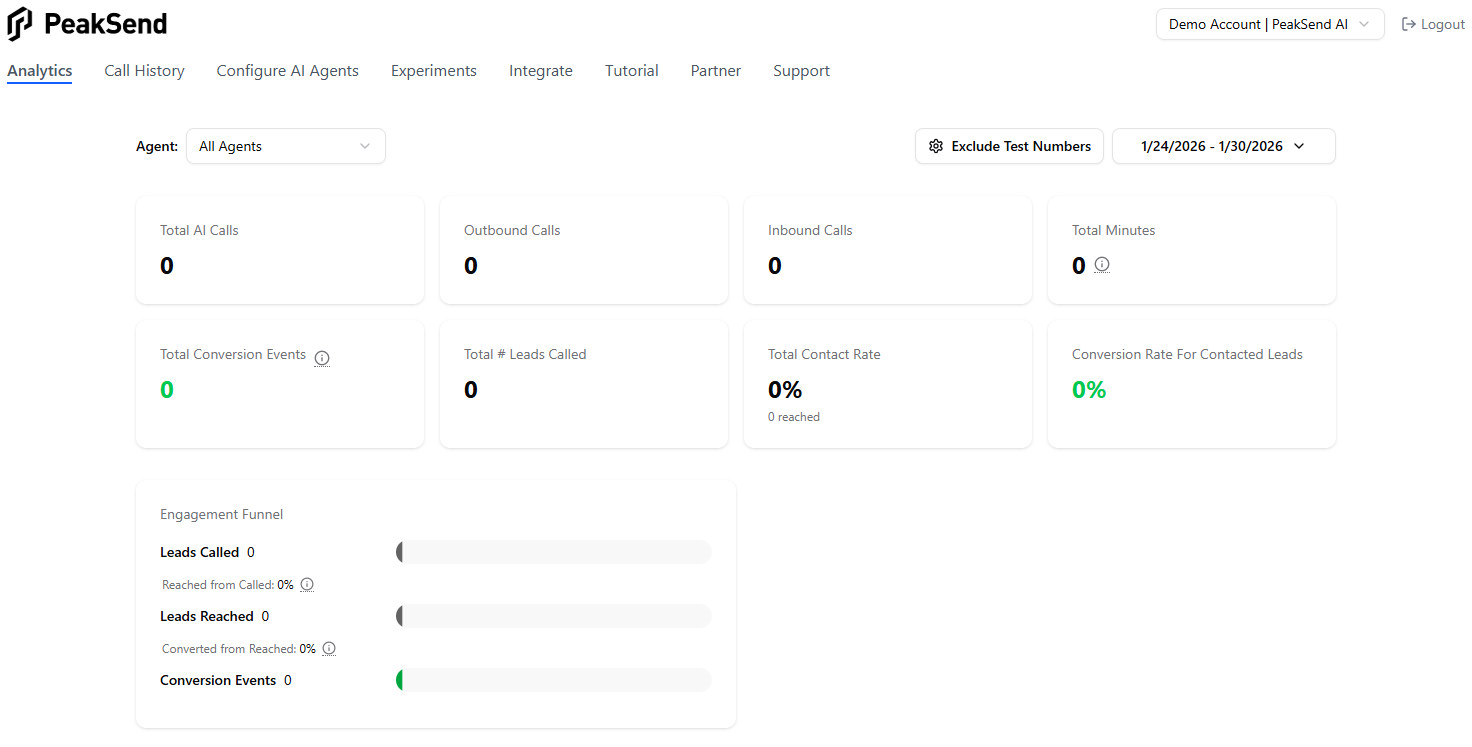Click info icon next to Converted from Reached
Image resolution: width=1472 pixels, height=747 pixels.
click(329, 648)
